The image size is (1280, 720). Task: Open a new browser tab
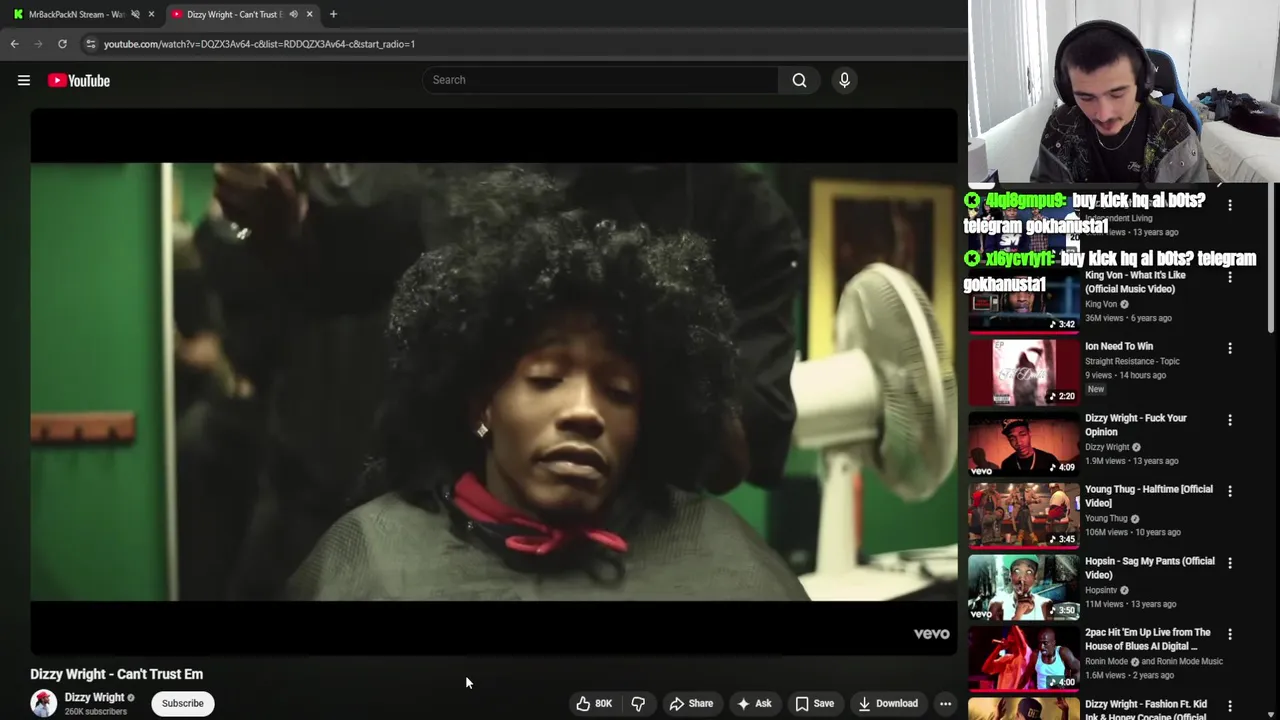(333, 14)
